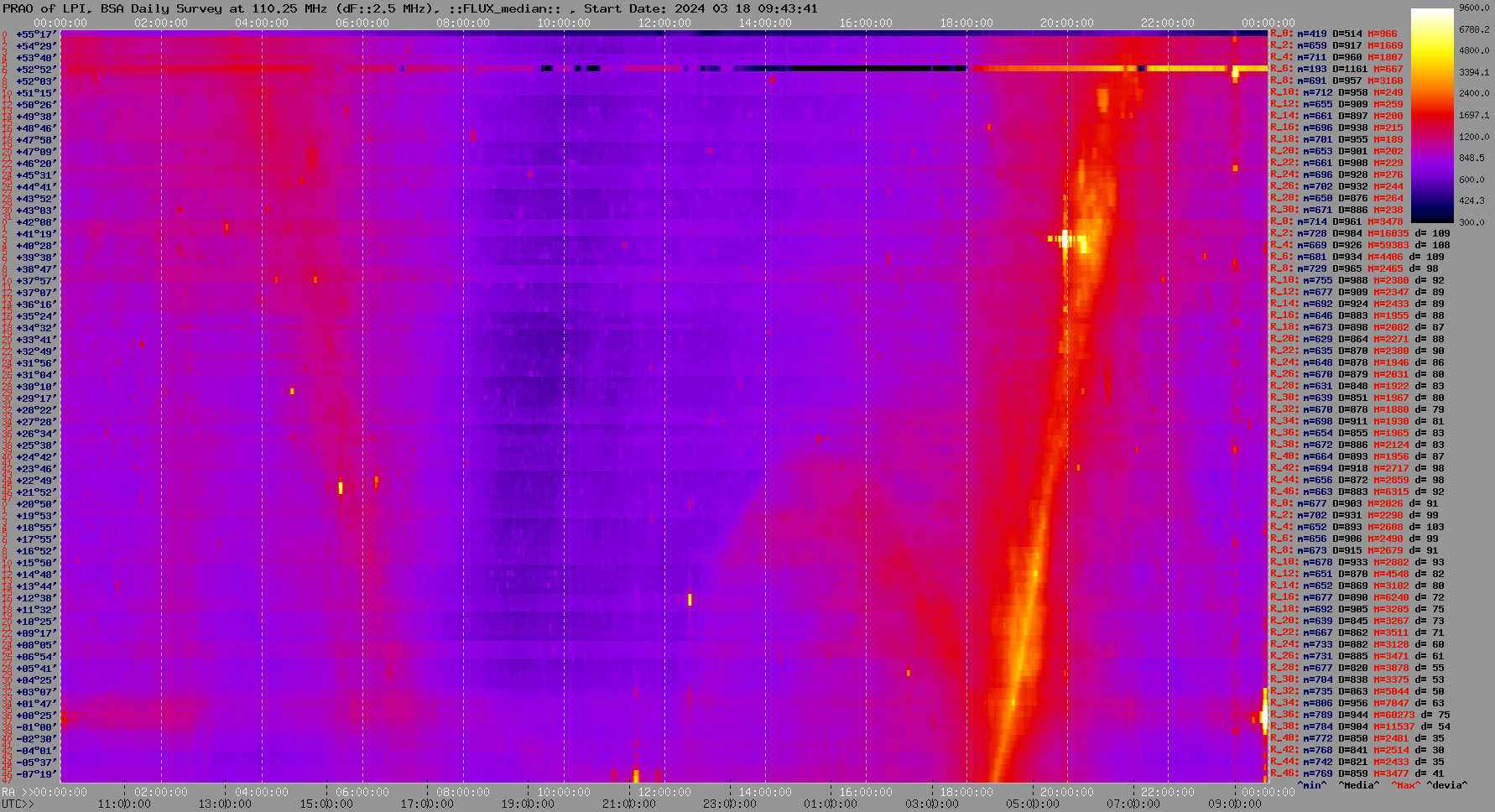Click declination label +33°41'
The image size is (1495, 812).
click(36, 340)
